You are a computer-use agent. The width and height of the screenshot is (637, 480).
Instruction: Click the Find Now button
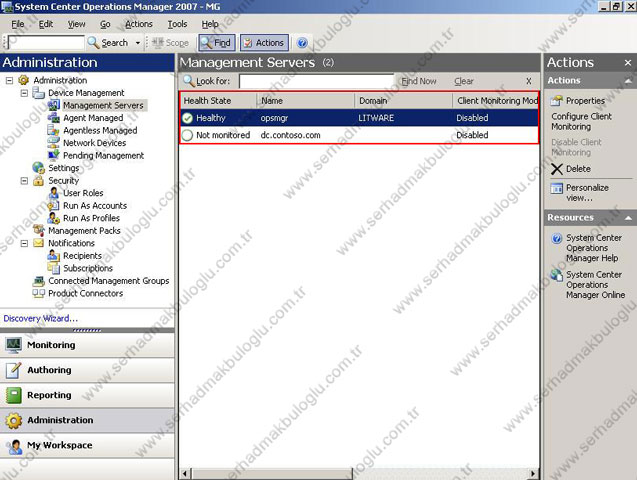pyautogui.click(x=418, y=81)
